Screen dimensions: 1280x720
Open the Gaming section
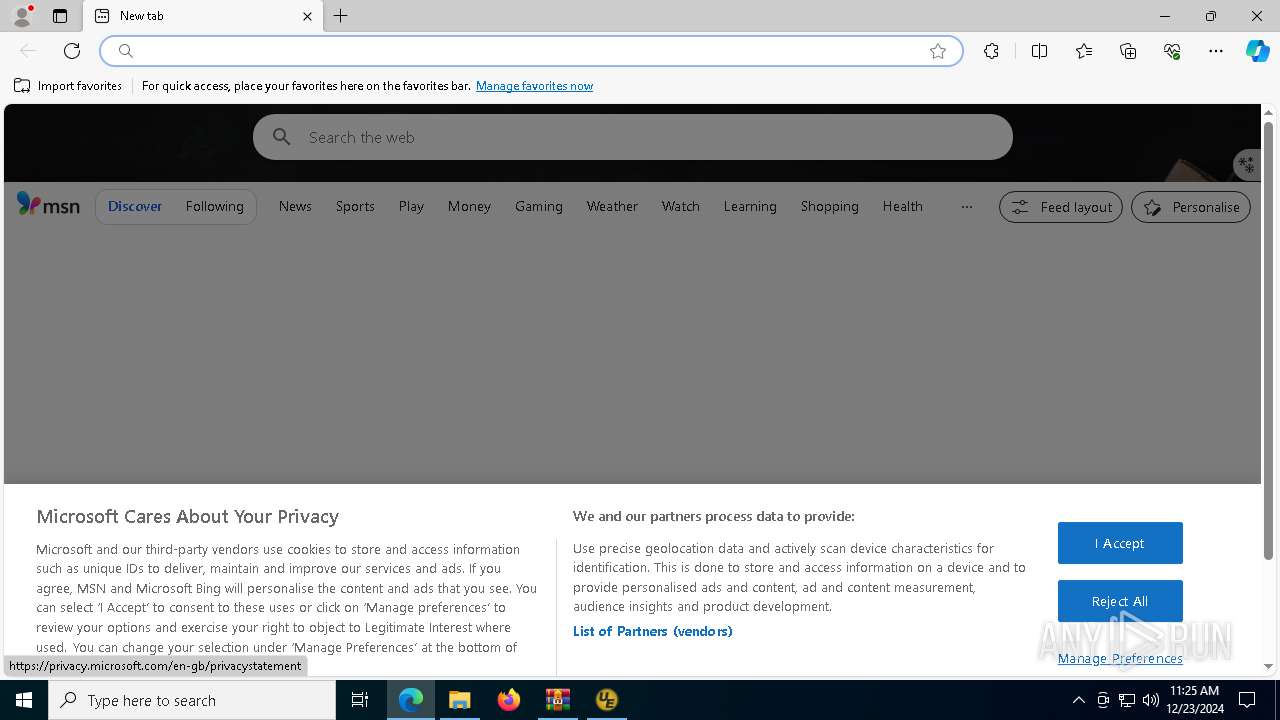[539, 206]
